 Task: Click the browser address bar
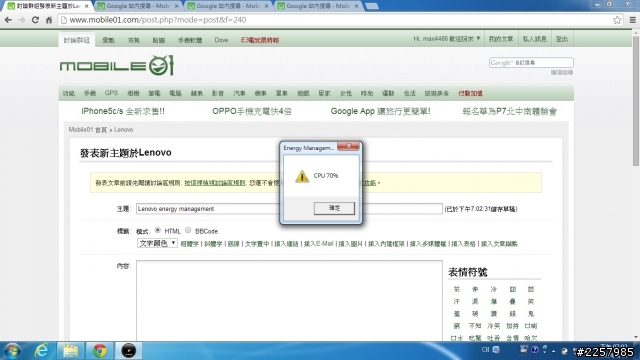click(x=335, y=20)
